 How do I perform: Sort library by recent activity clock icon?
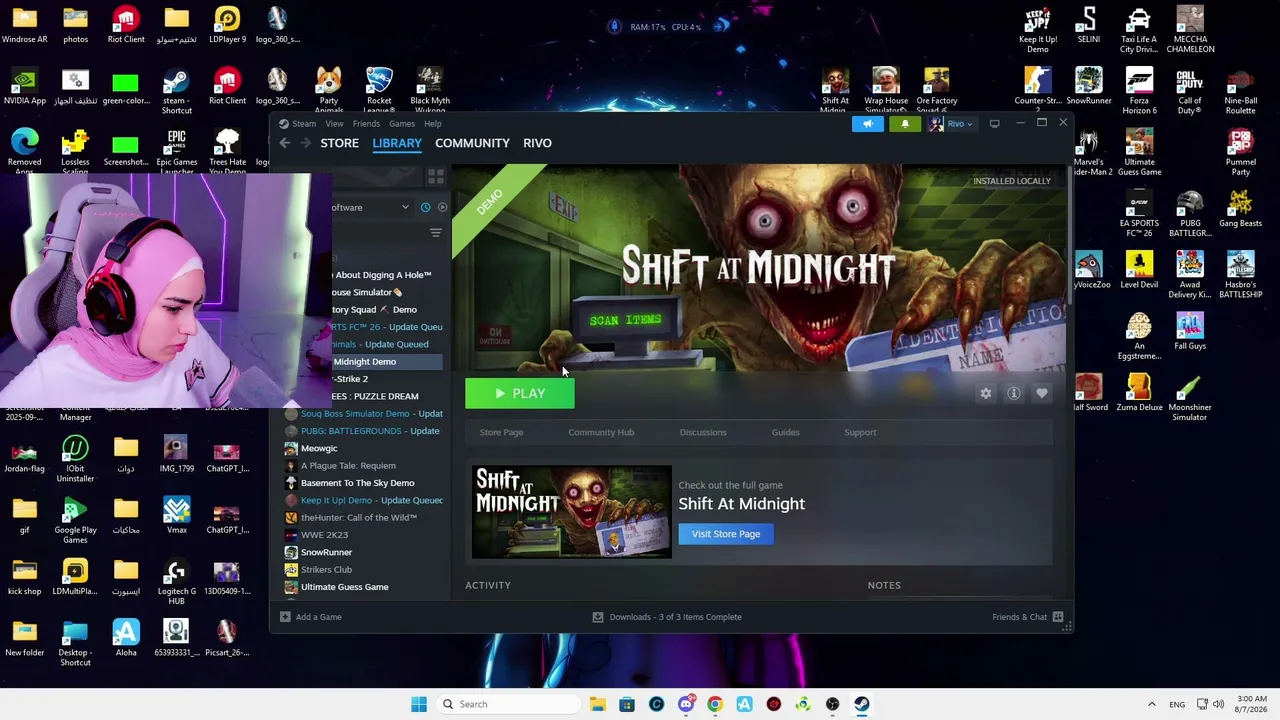tap(425, 207)
